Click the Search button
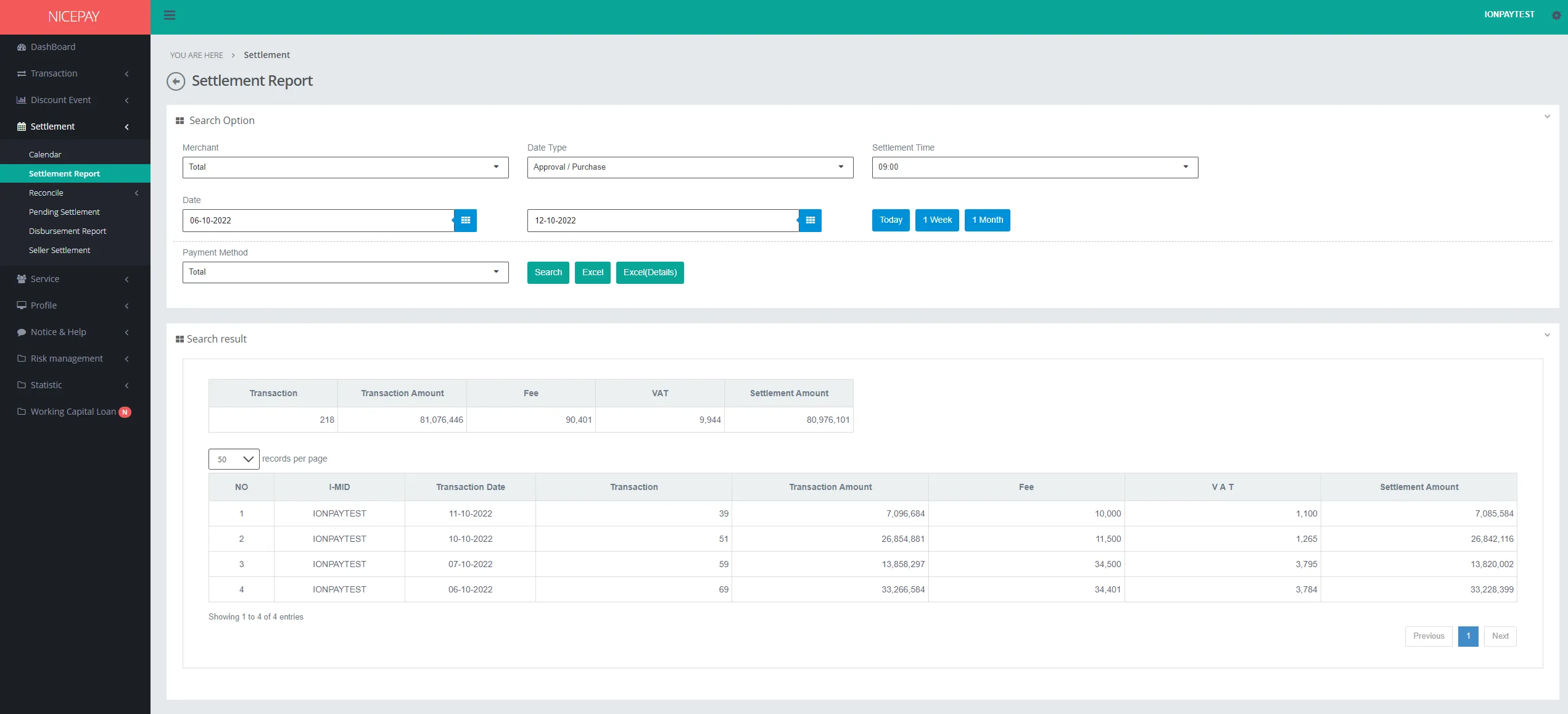The width and height of the screenshot is (1568, 714). [x=548, y=273]
